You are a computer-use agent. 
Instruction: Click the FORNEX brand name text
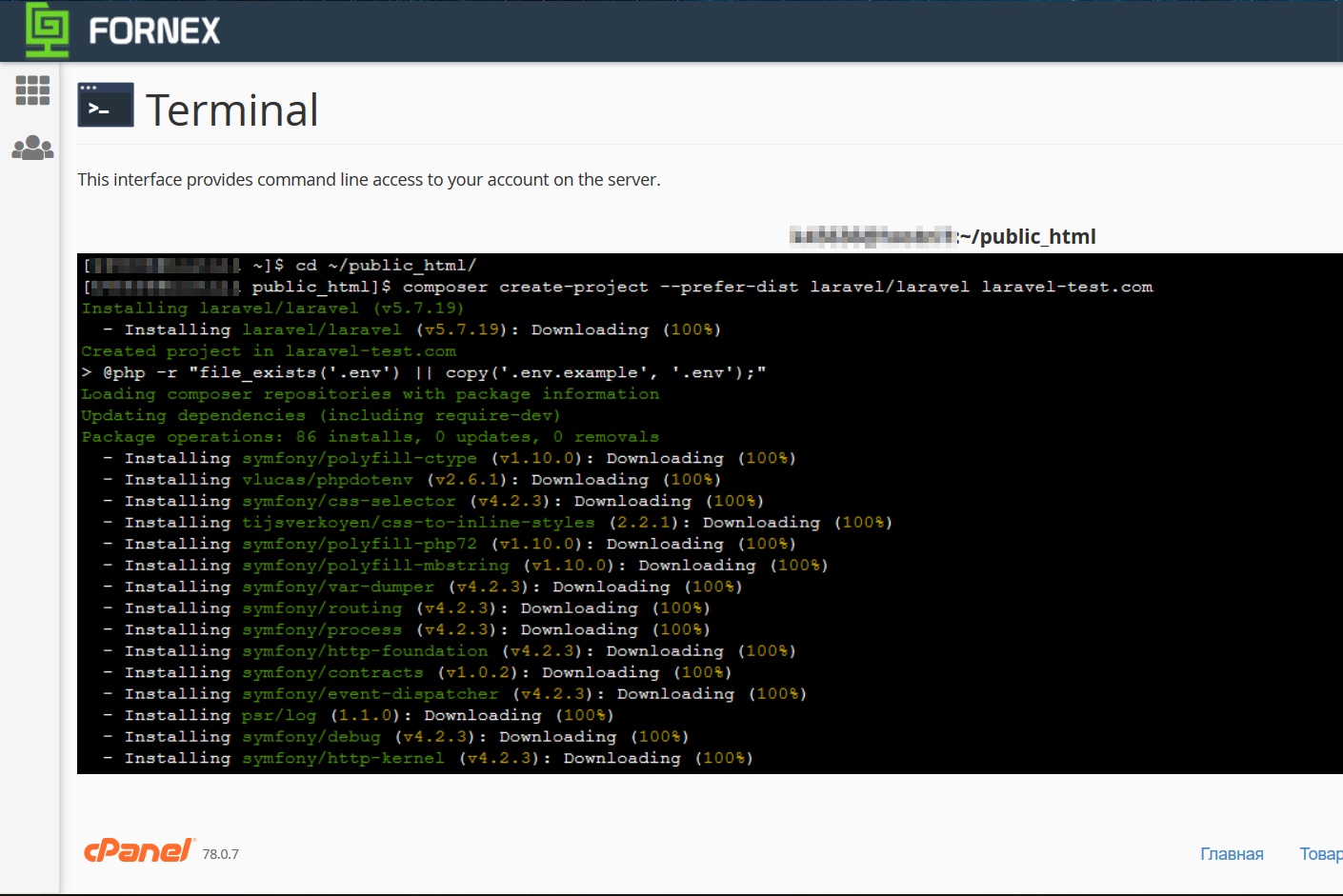pos(154,31)
